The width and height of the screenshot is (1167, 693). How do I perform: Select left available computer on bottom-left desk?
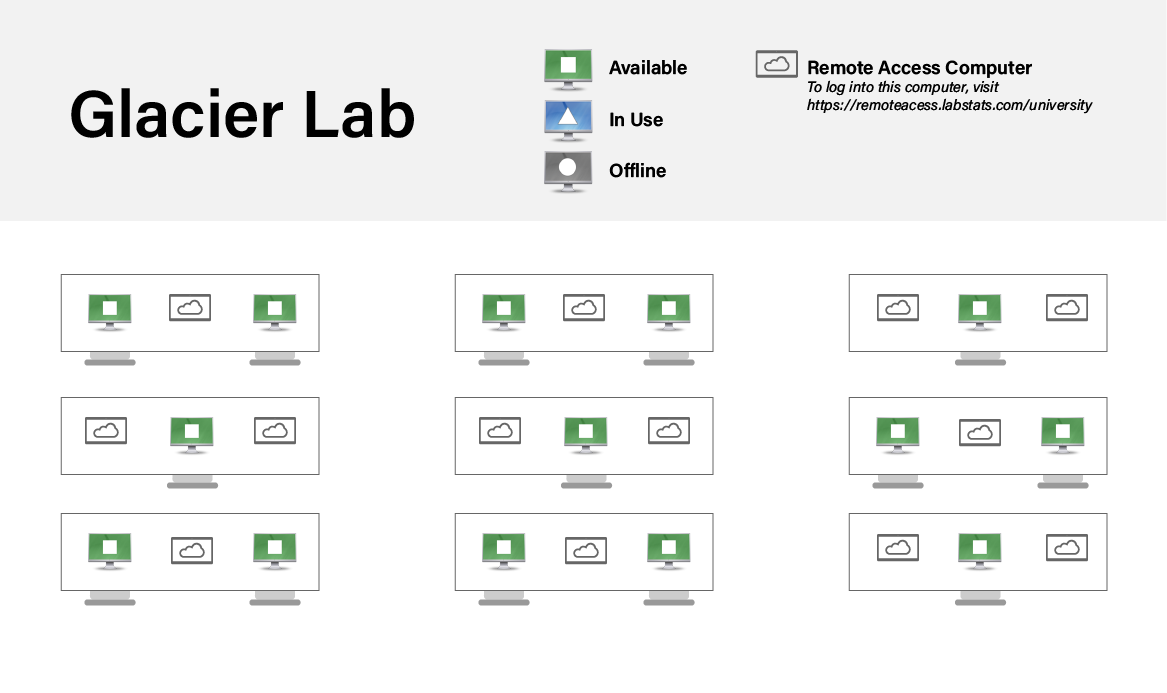(x=110, y=551)
